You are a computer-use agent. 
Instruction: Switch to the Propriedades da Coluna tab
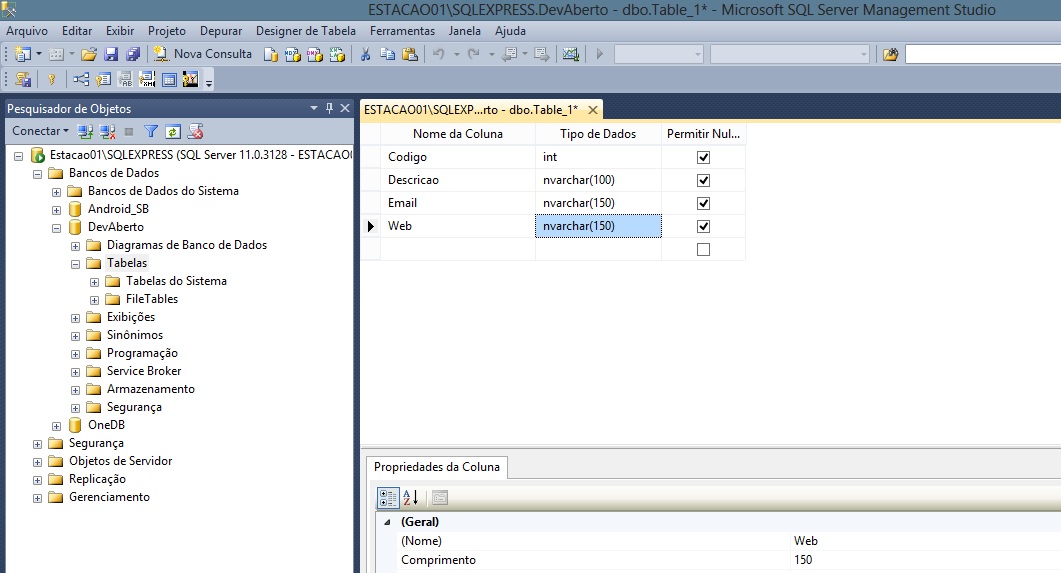435,467
